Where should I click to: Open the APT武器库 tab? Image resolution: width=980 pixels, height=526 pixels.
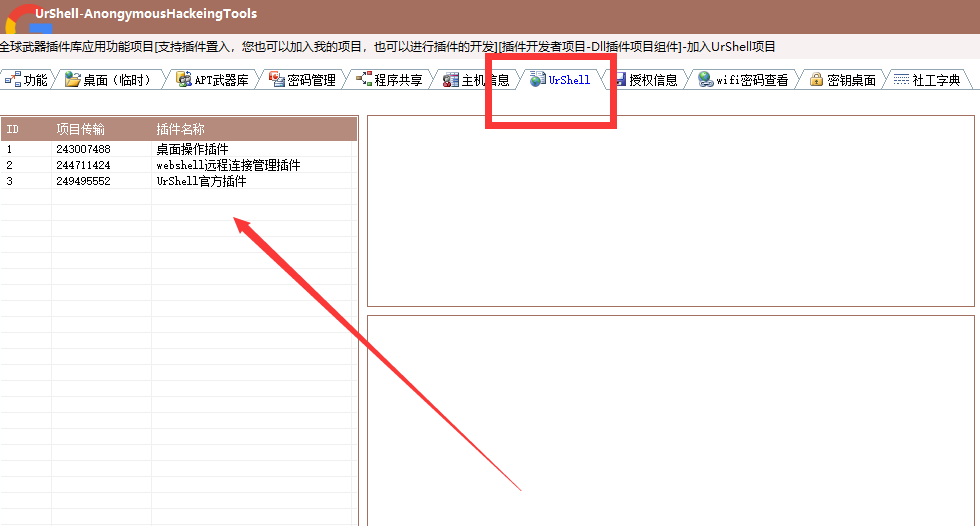tap(213, 80)
